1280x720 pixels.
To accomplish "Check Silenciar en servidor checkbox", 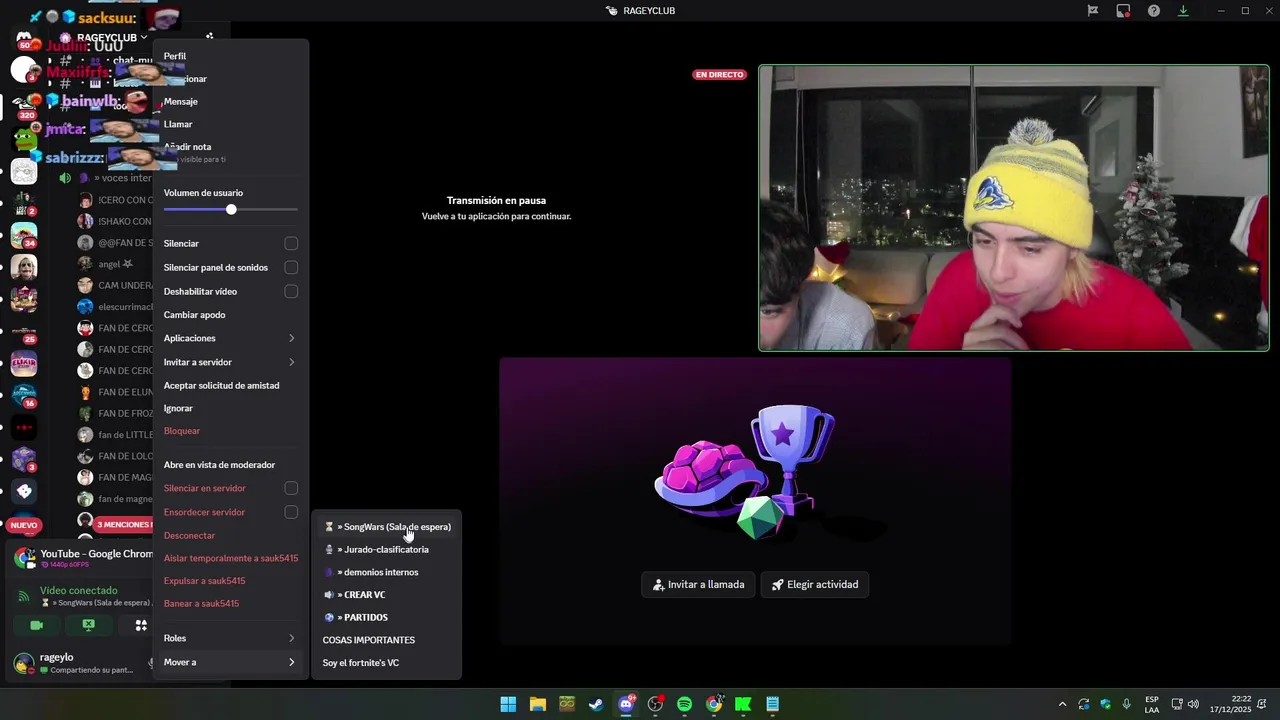I will pyautogui.click(x=291, y=489).
